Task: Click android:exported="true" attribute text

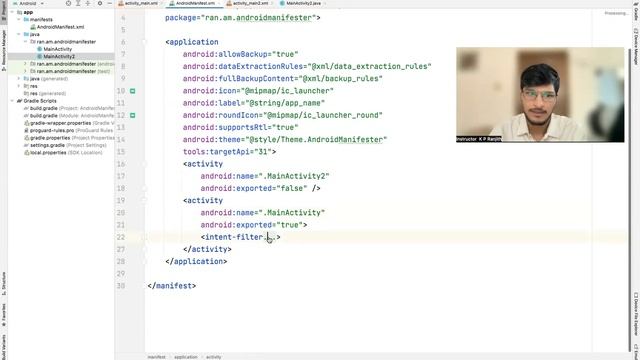Action: coord(251,225)
